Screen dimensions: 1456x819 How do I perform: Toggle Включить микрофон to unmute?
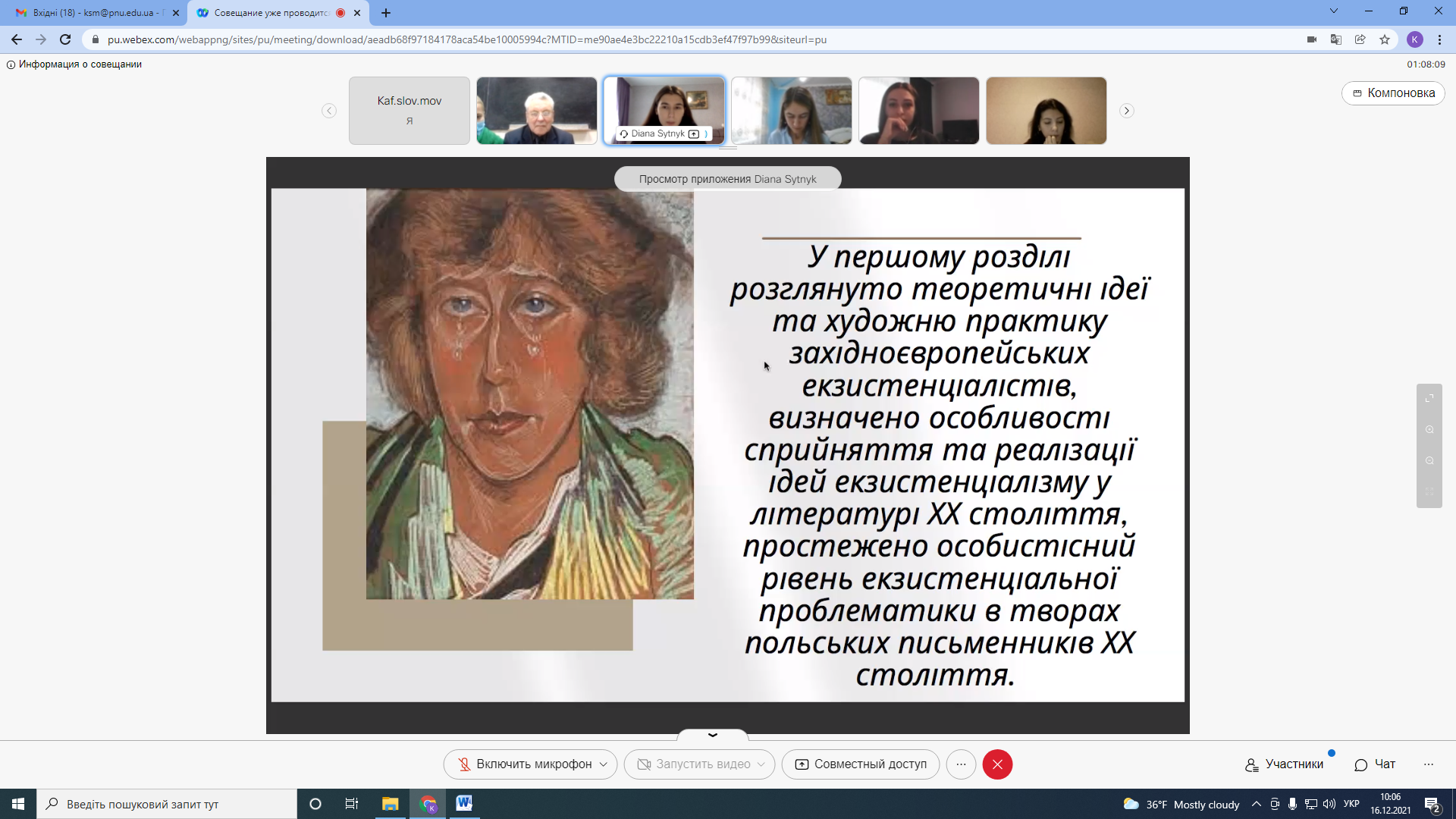(524, 764)
